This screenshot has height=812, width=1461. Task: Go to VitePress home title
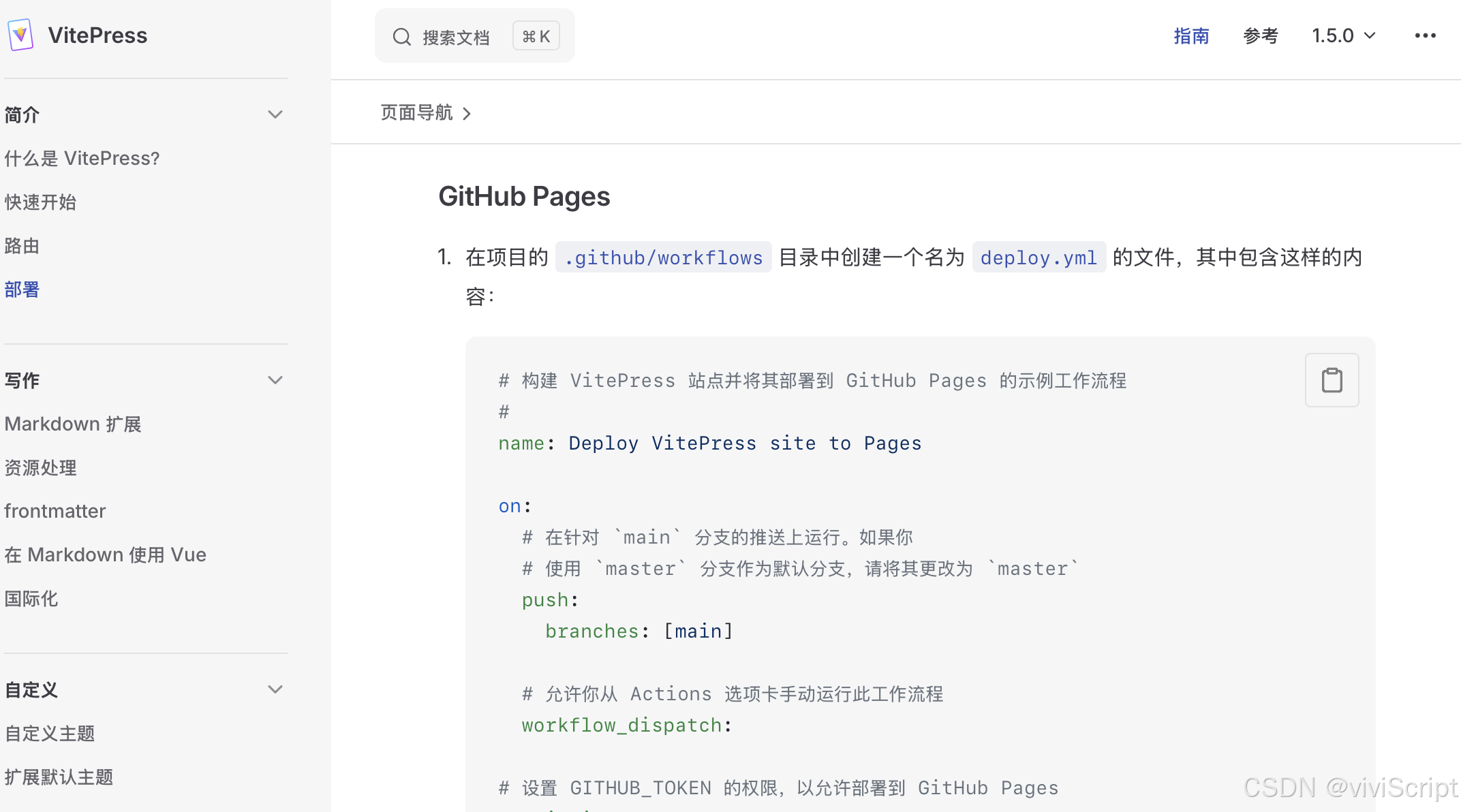point(97,35)
